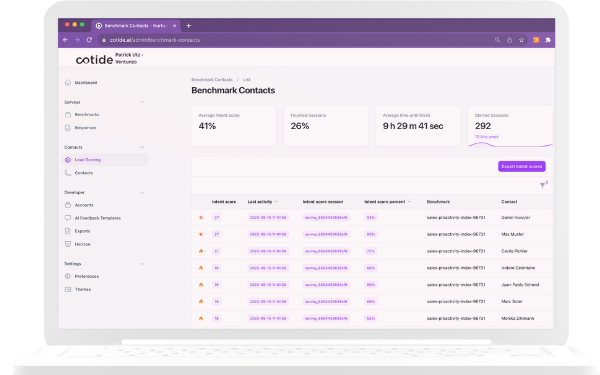The image size is (600, 375).
Task: Click the bookmark star icon
Action: click(x=521, y=40)
